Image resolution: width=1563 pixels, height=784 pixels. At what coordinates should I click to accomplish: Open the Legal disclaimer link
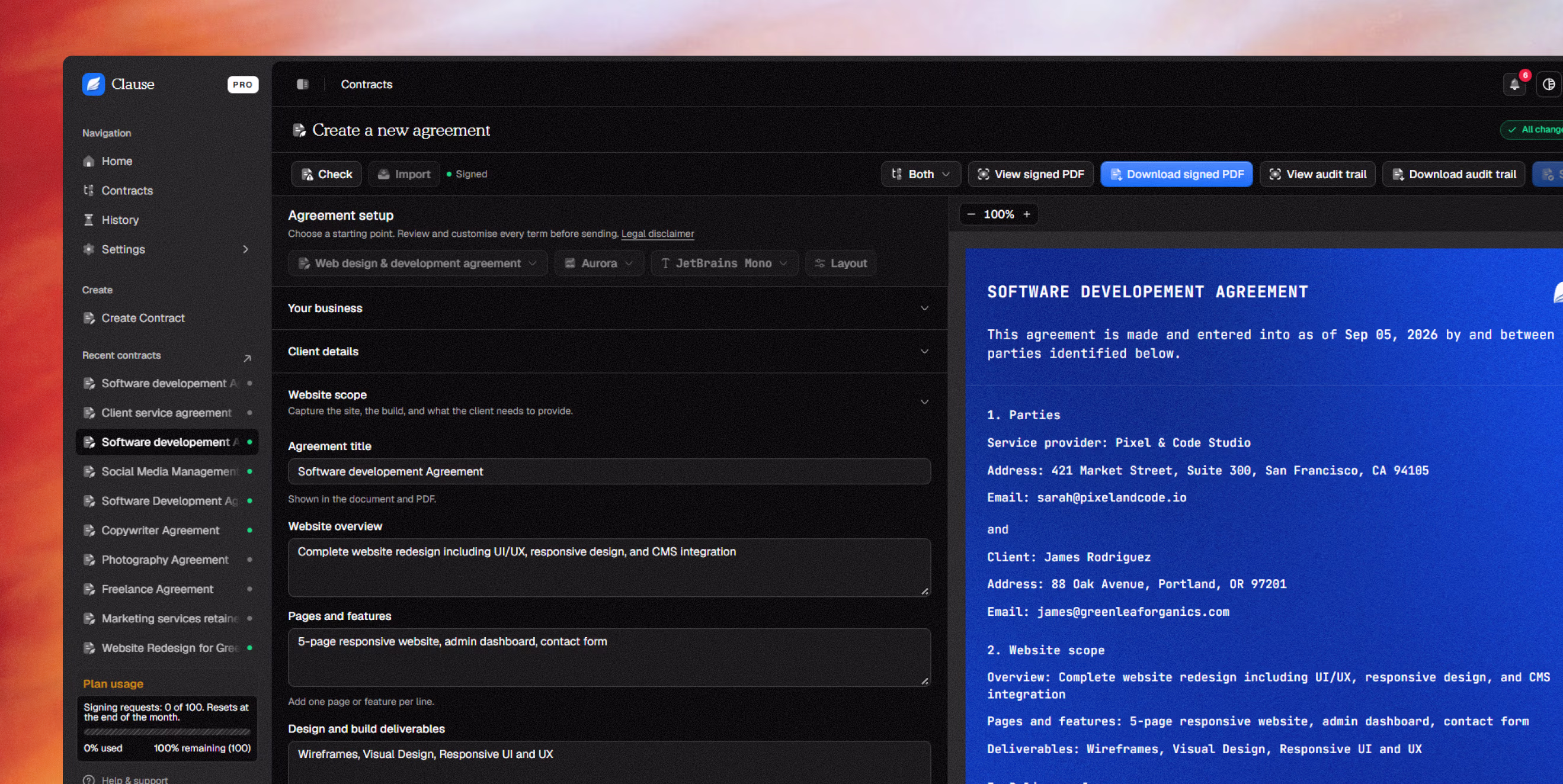click(657, 234)
